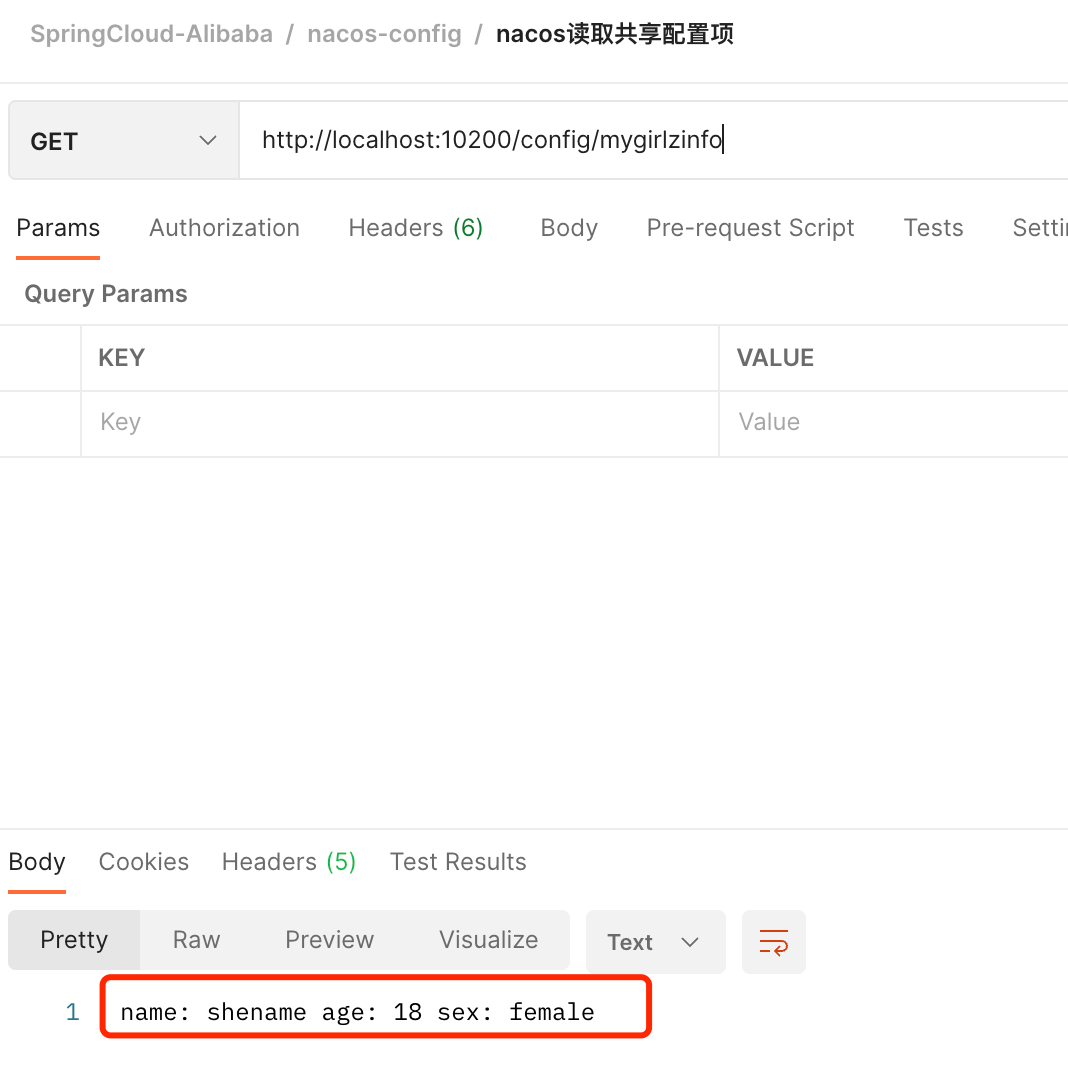Switch response view to Preview
1068x1078 pixels.
329,940
